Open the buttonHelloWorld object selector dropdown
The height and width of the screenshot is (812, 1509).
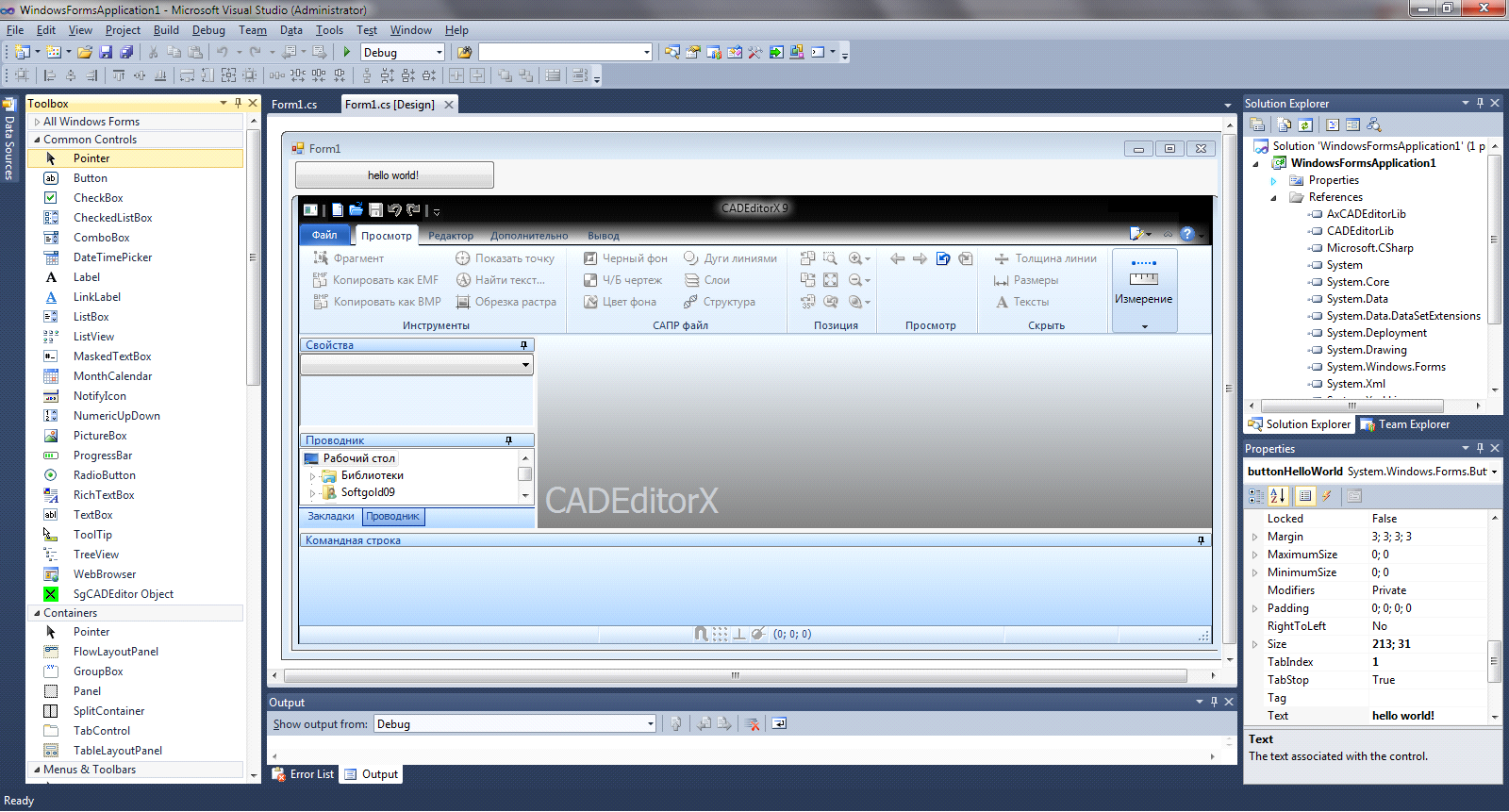click(x=1494, y=472)
